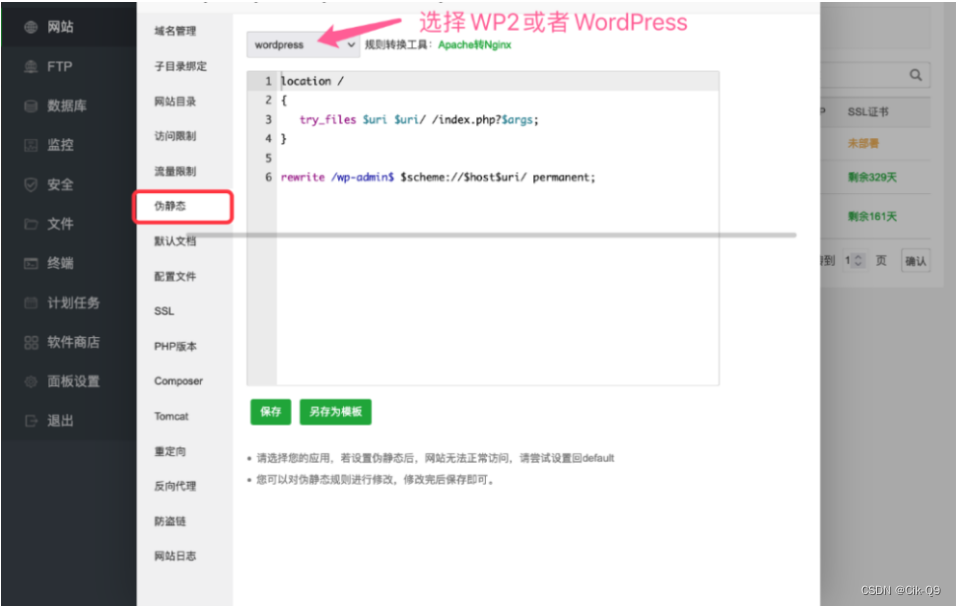The height and width of the screenshot is (606, 956).
Task: Click 保存 to save rewrite rules
Action: (271, 412)
